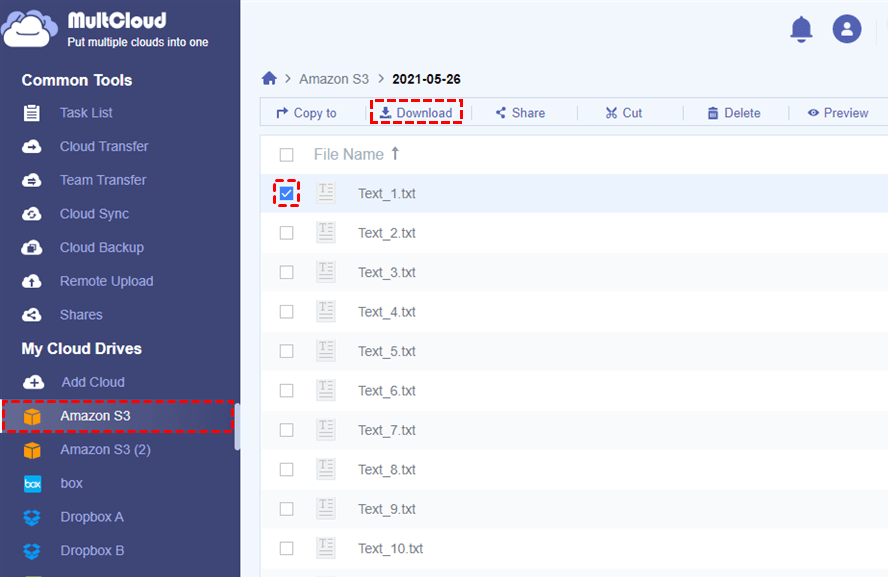This screenshot has width=888, height=577.
Task: Select the Text_8.txt file name
Action: (x=387, y=469)
